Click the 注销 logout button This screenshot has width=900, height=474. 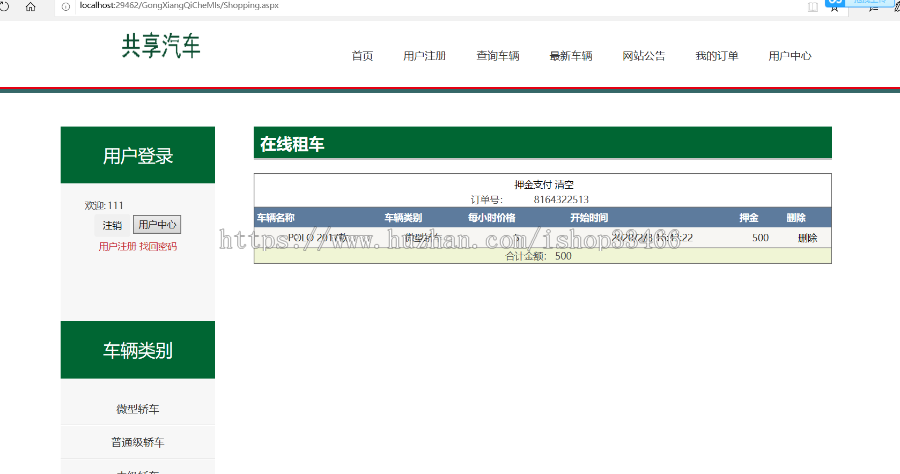point(112,225)
